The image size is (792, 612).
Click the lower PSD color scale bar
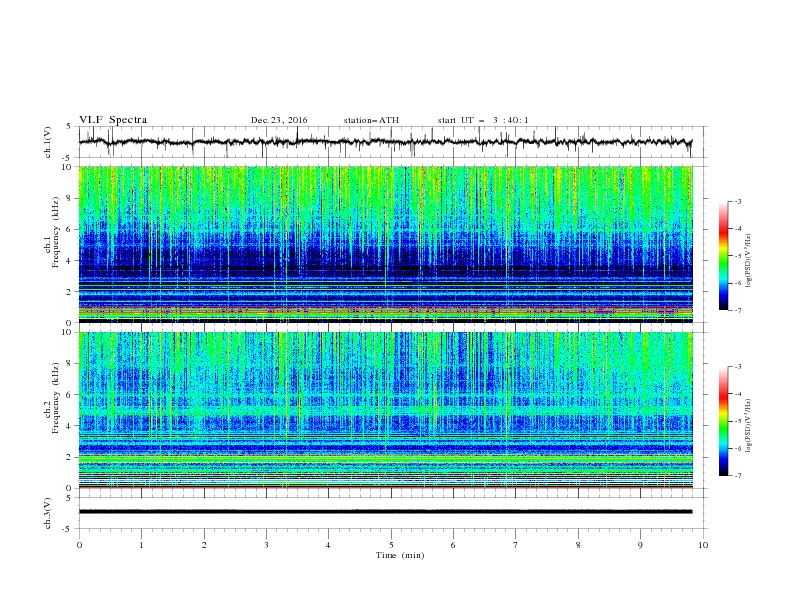coord(723,421)
